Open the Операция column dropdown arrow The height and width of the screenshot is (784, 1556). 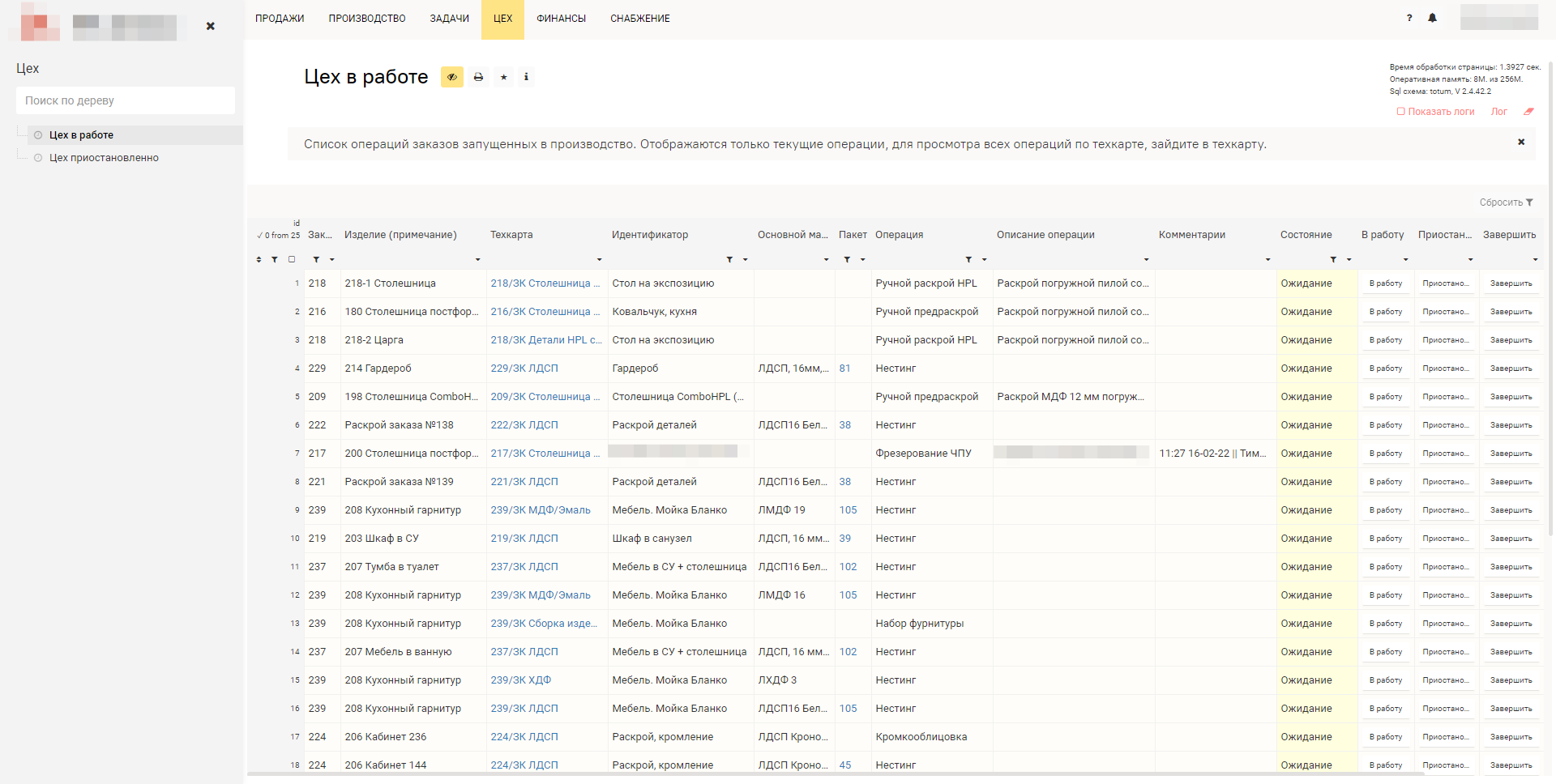pos(984,260)
